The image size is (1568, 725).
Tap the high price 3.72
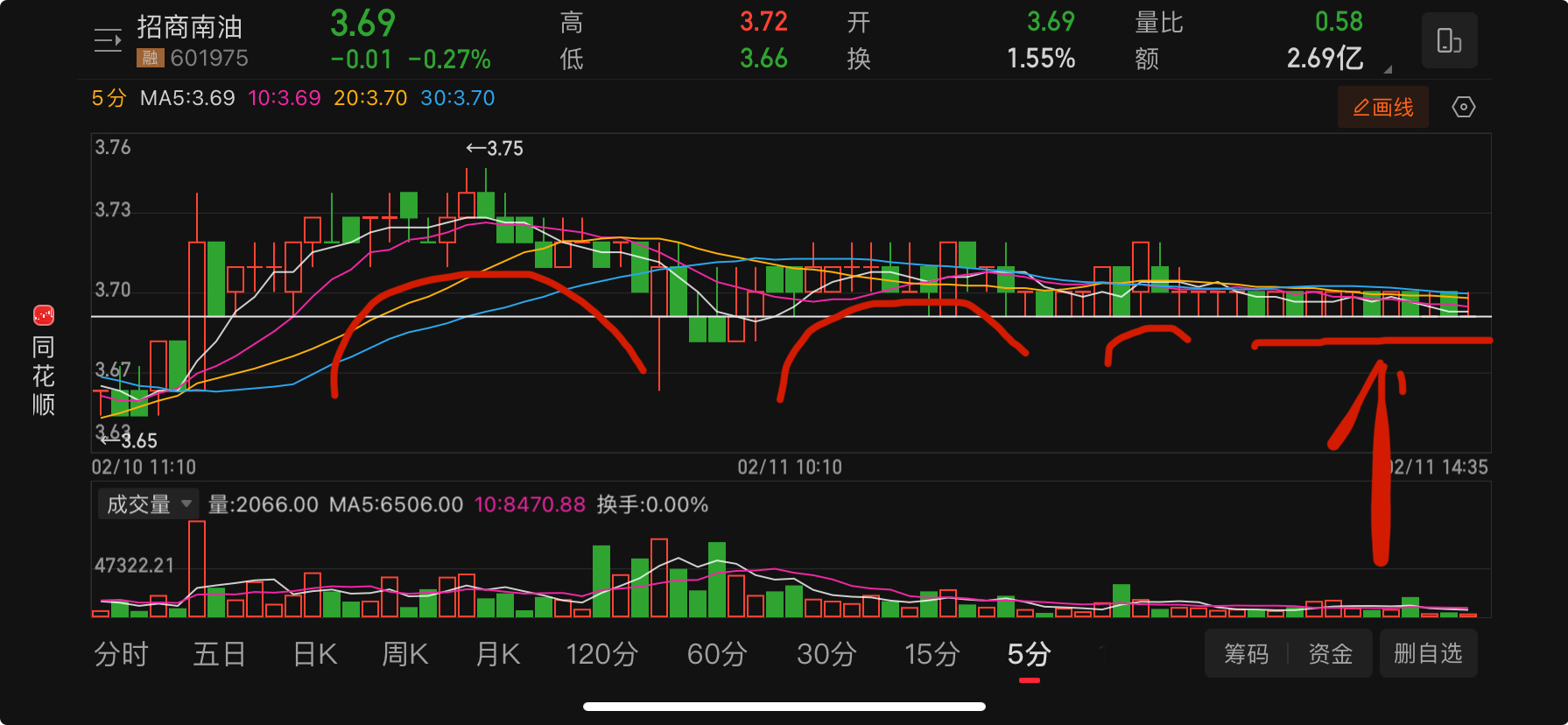(763, 22)
